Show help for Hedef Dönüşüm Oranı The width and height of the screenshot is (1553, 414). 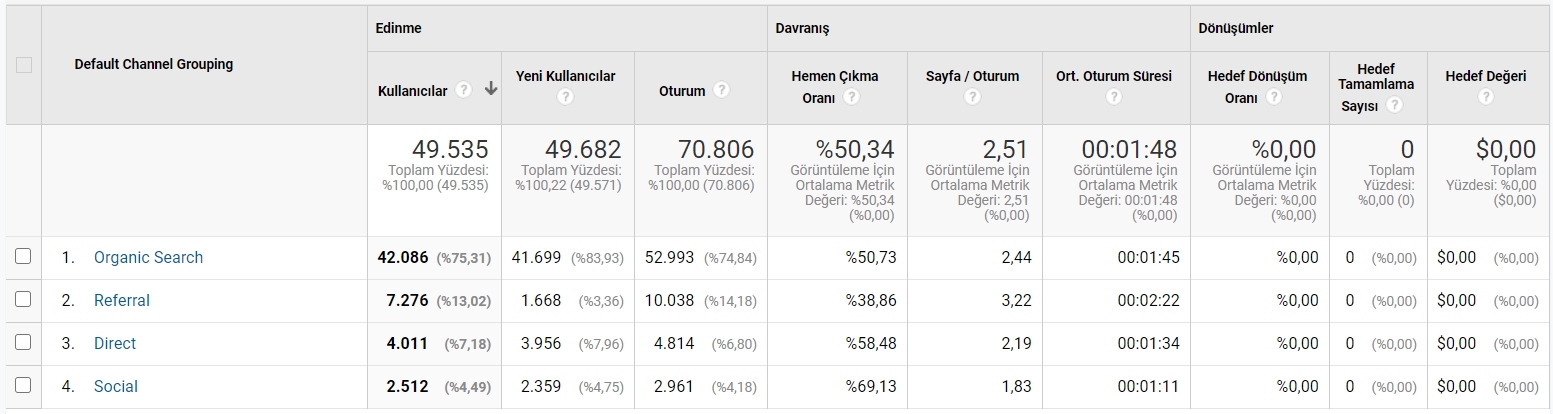1273,98
